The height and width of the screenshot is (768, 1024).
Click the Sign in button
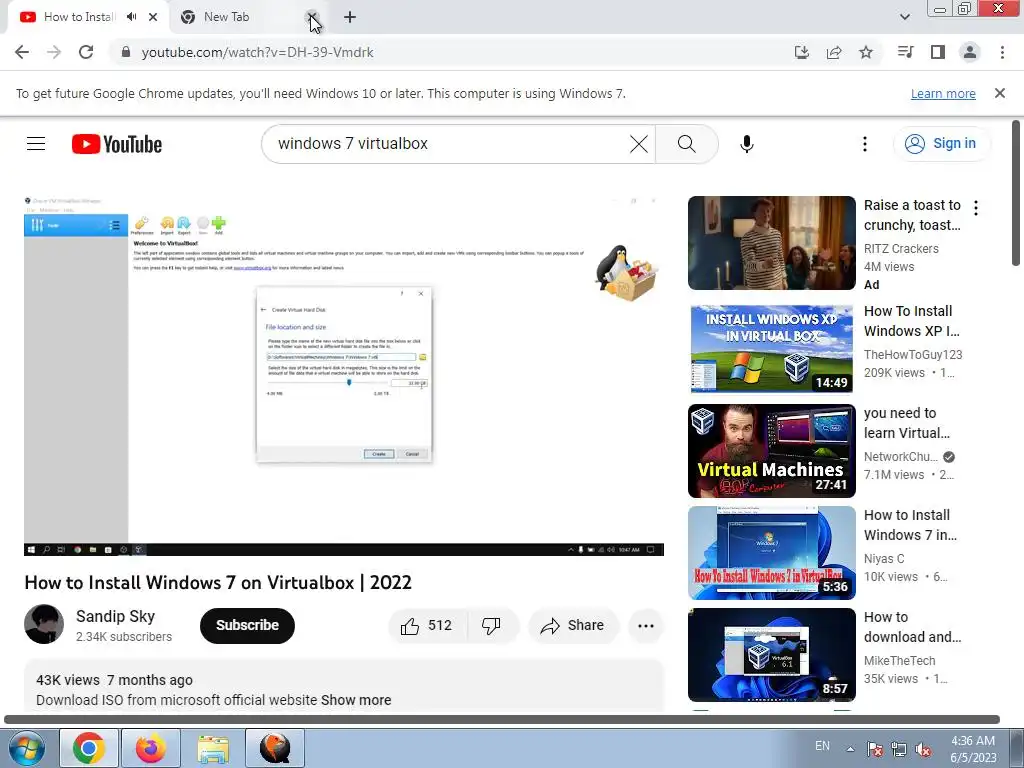(x=942, y=144)
